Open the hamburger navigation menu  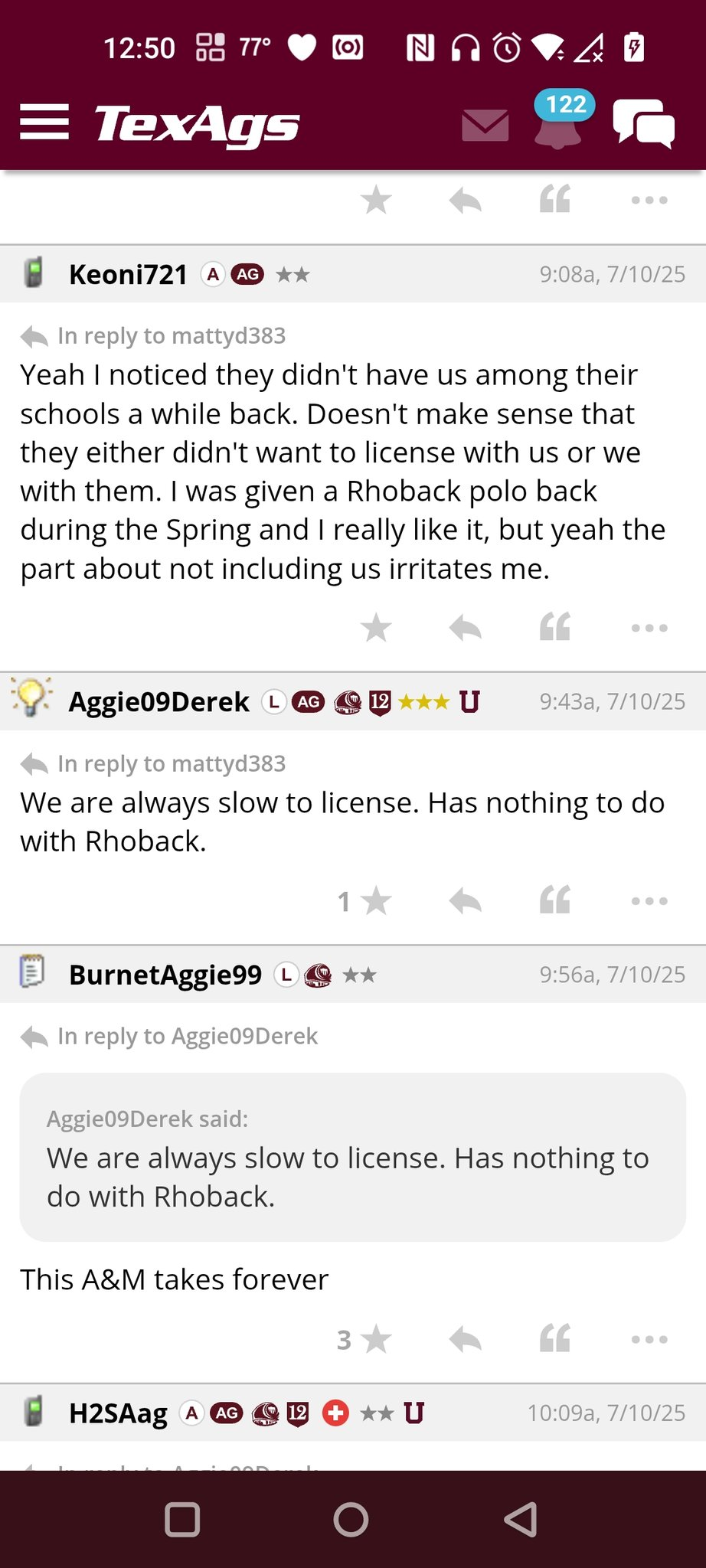(44, 122)
